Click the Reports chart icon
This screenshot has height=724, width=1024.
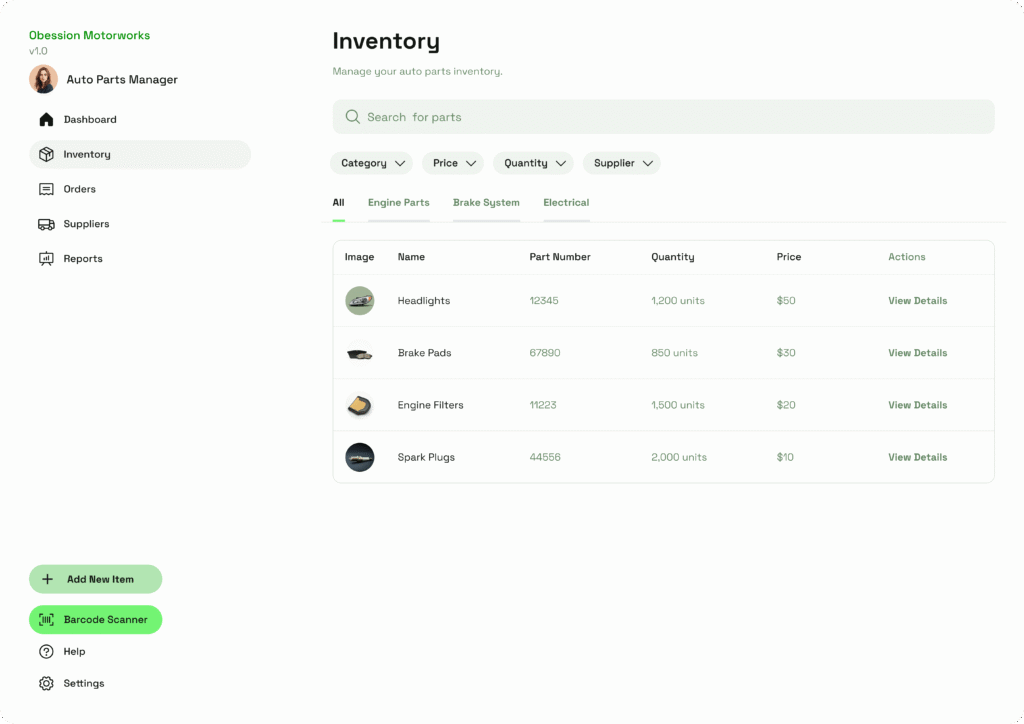pyautogui.click(x=46, y=259)
